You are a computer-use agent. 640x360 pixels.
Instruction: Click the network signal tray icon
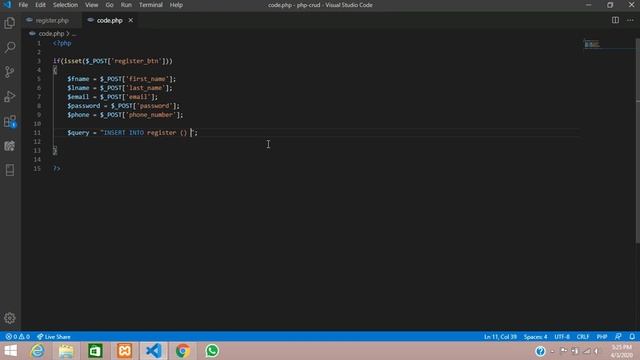pos(587,351)
